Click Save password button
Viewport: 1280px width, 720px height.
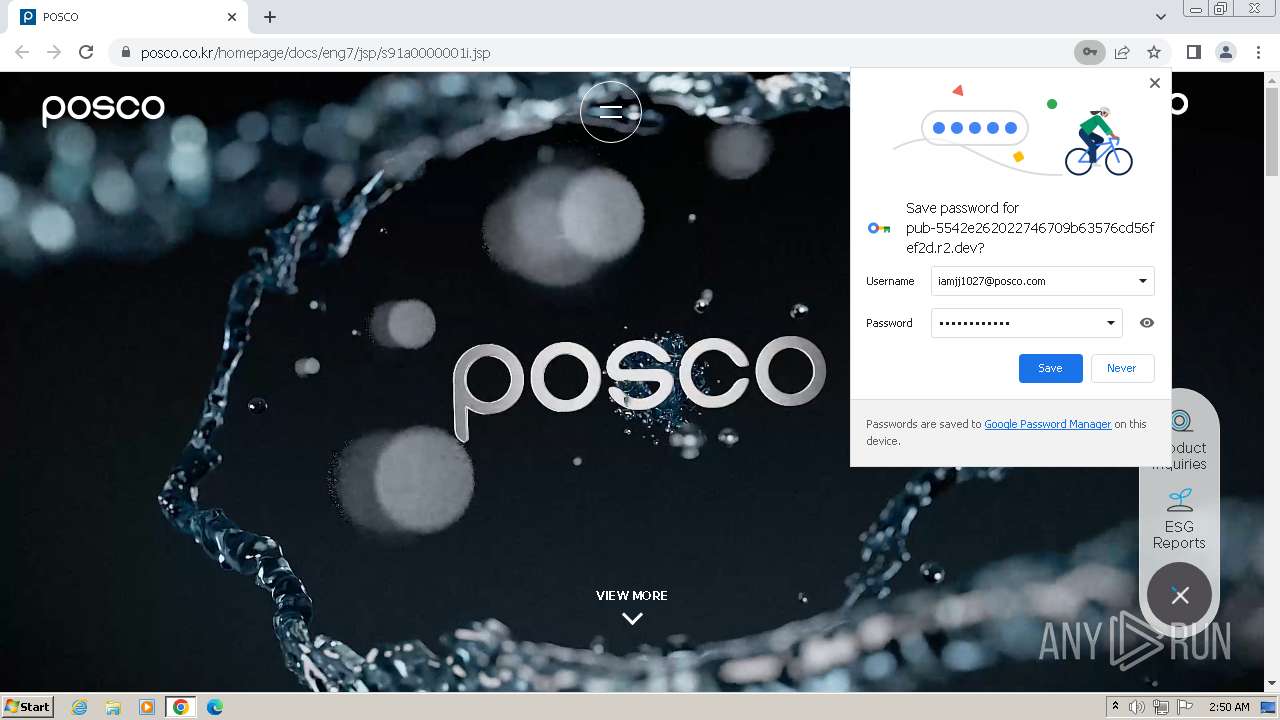click(1050, 368)
